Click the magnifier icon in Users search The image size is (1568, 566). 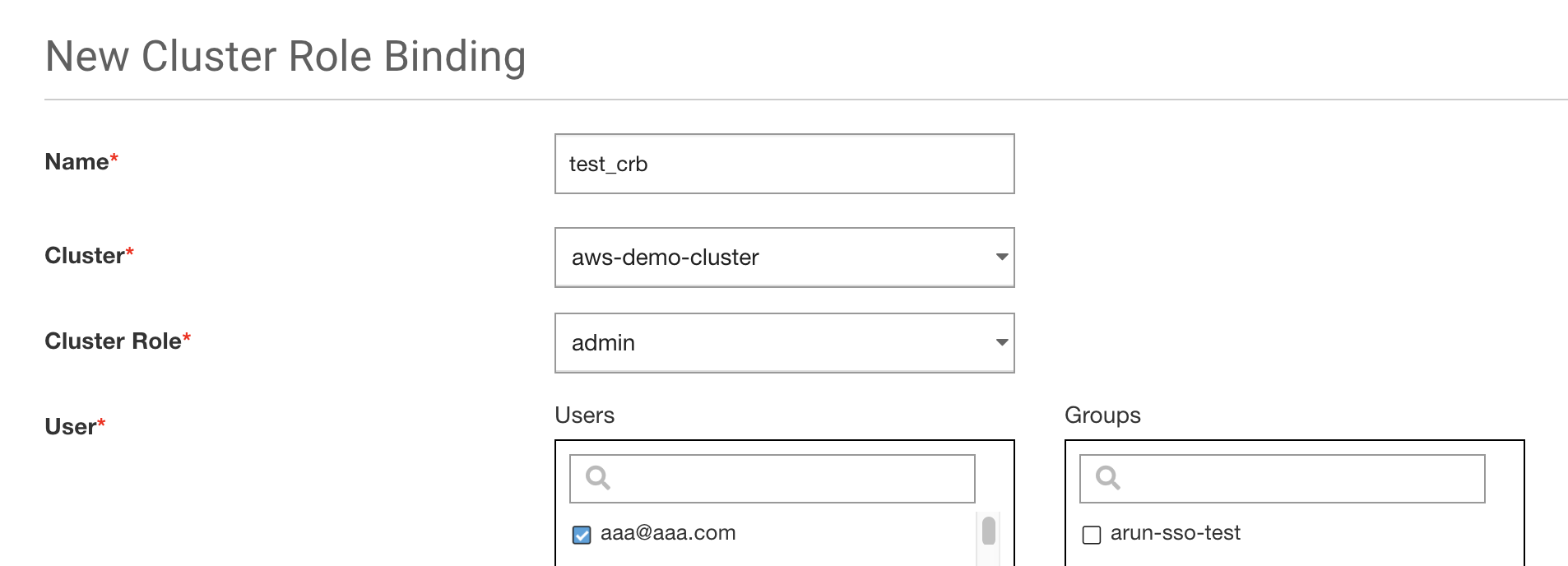tap(597, 478)
